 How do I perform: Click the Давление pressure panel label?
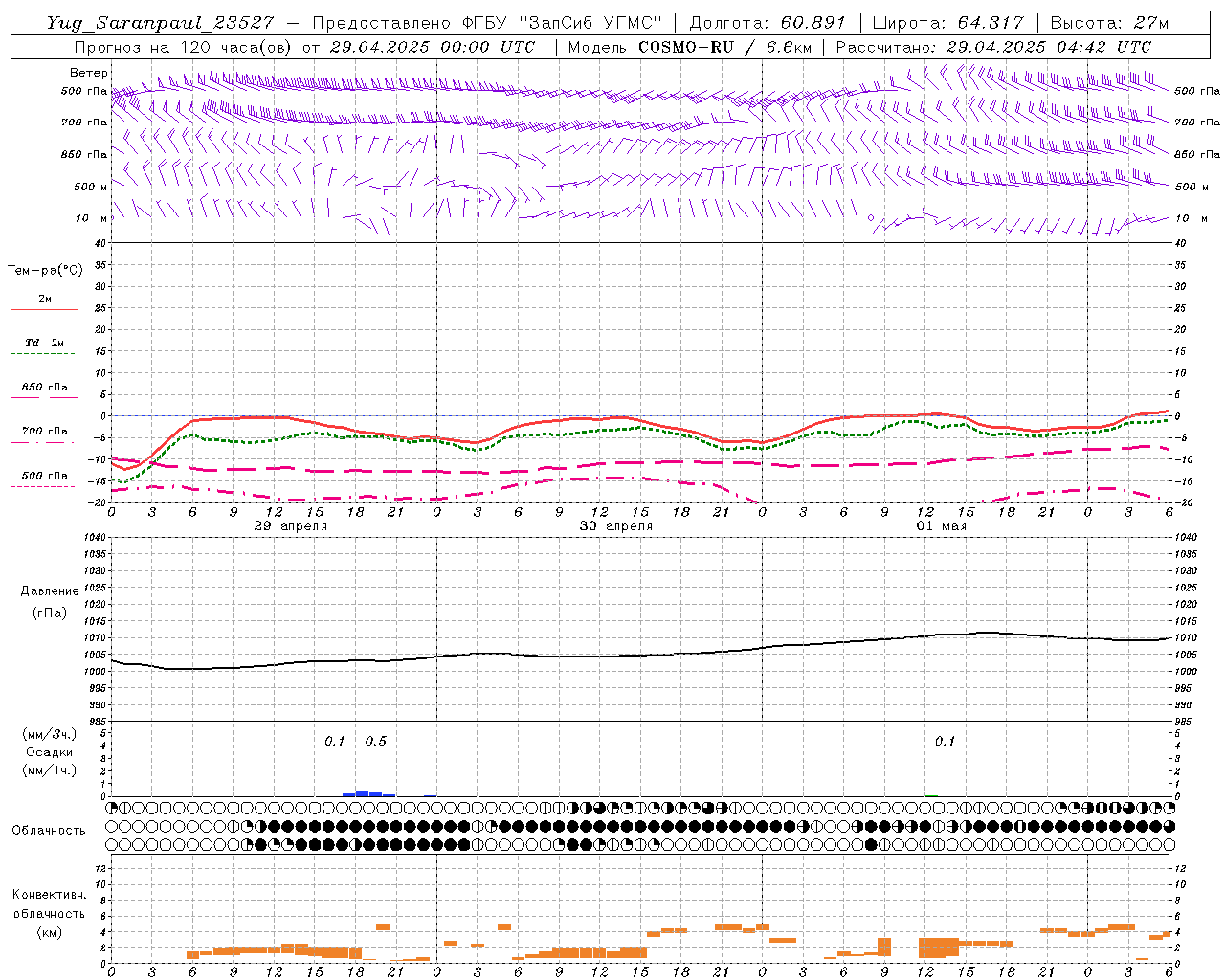click(50, 591)
